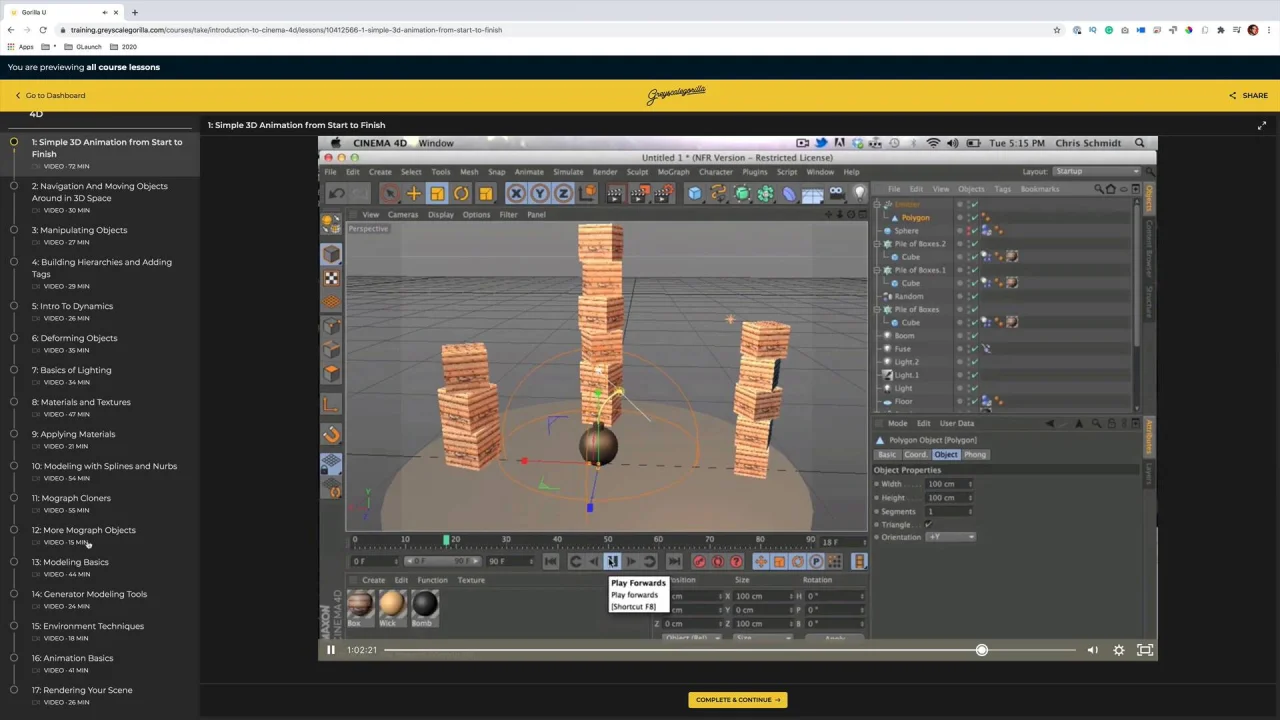
Task: Collapse Pile of Boxes.1 tree node
Action: click(877, 270)
